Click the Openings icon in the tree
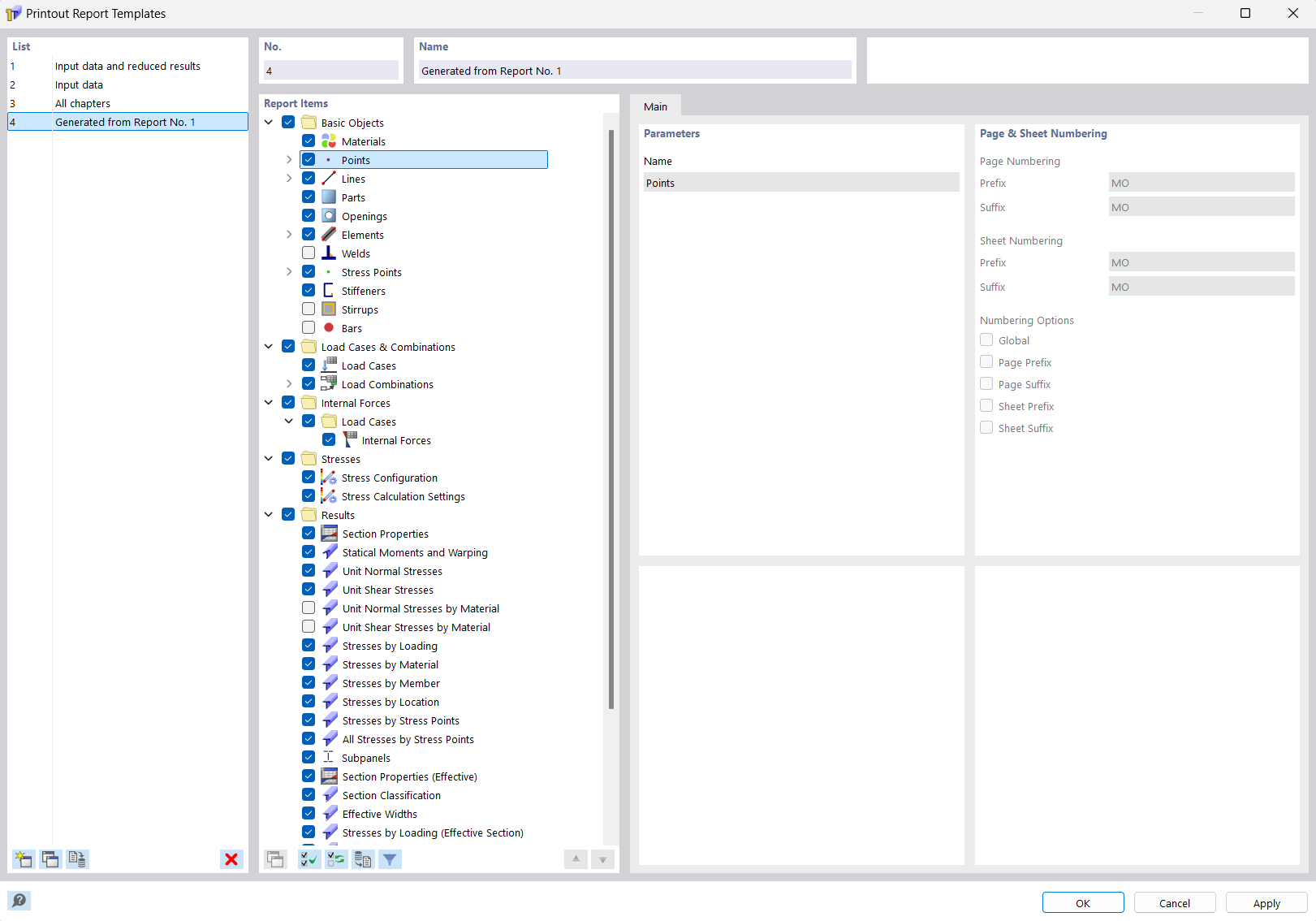 [x=329, y=216]
